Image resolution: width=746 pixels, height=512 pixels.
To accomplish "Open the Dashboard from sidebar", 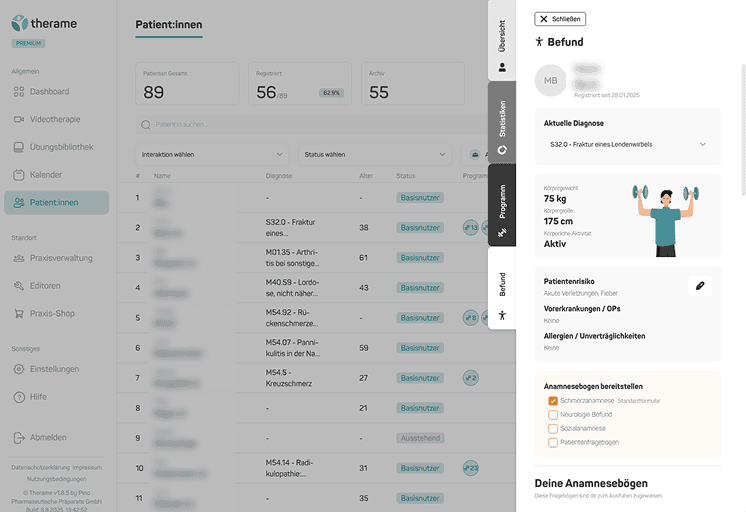I will pyautogui.click(x=49, y=92).
